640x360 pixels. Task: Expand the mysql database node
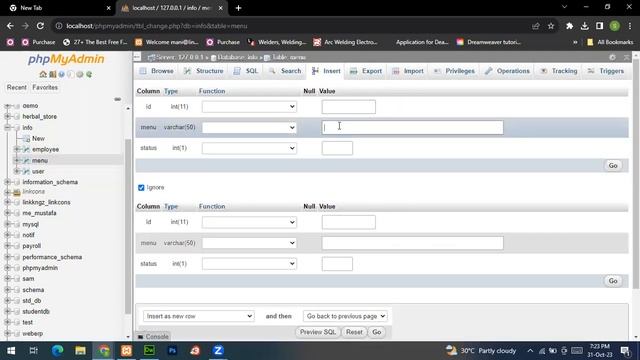[7, 224]
